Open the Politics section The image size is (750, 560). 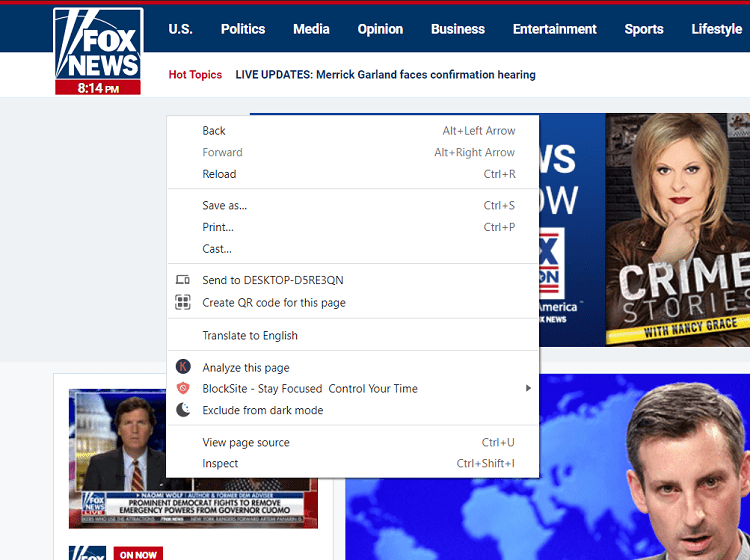click(x=243, y=29)
